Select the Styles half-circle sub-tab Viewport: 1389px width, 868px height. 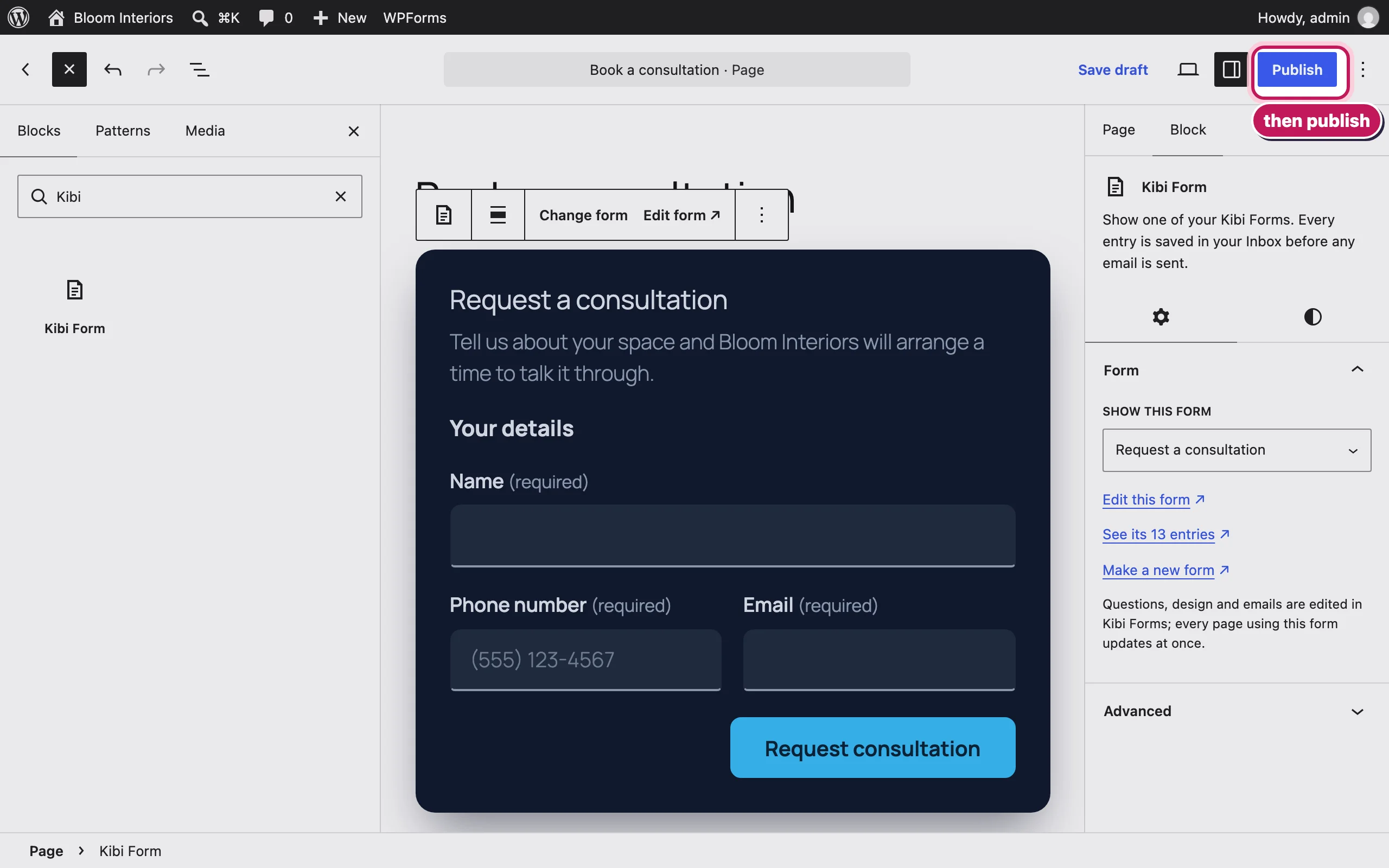click(1312, 317)
